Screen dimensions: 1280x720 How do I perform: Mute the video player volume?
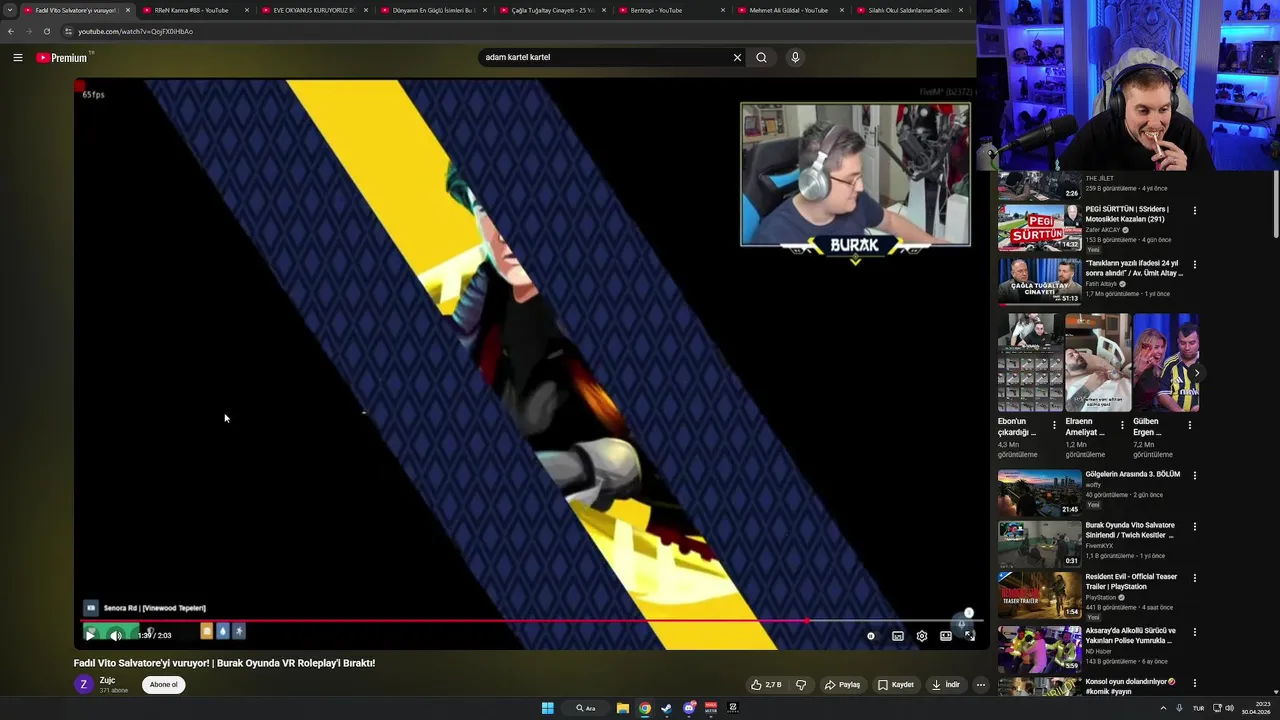pos(116,635)
